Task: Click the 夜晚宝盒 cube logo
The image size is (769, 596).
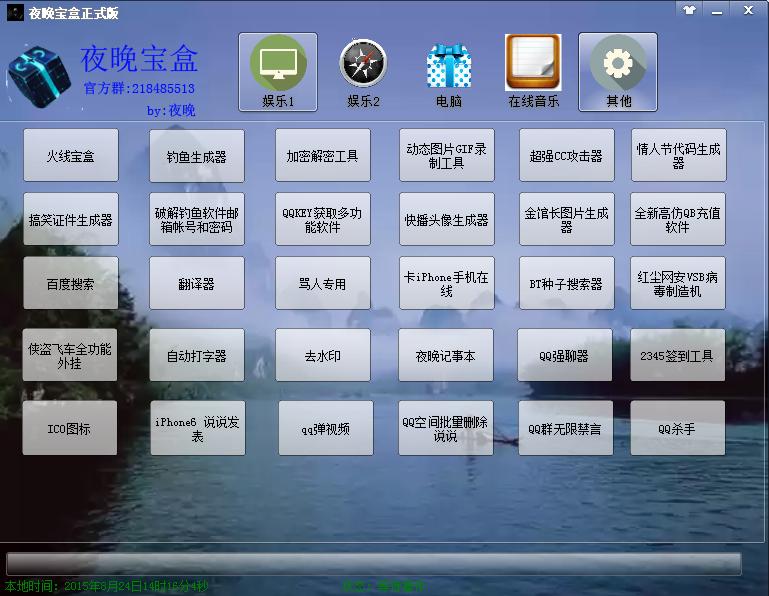Action: [39, 76]
